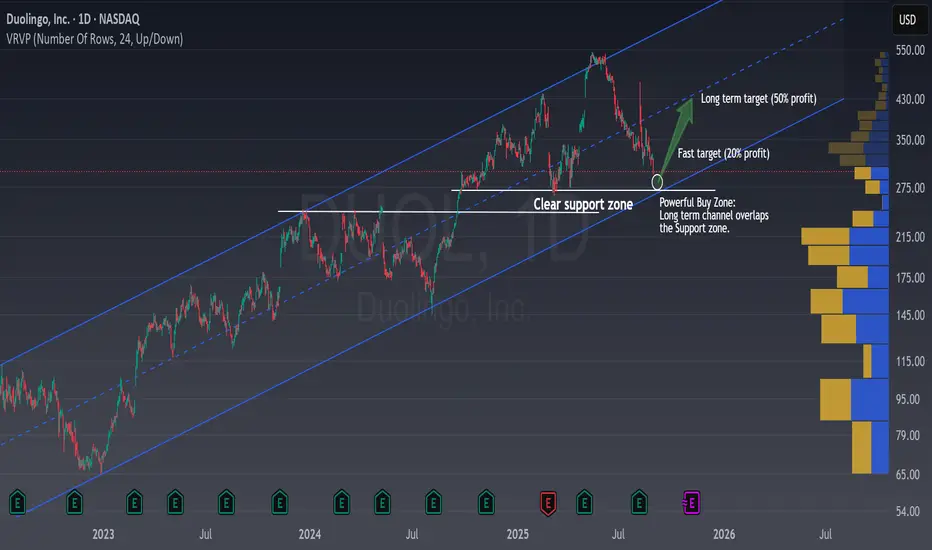This screenshot has height=550, width=932.
Task: Click the 175.00 price scale label
Action: [910, 278]
